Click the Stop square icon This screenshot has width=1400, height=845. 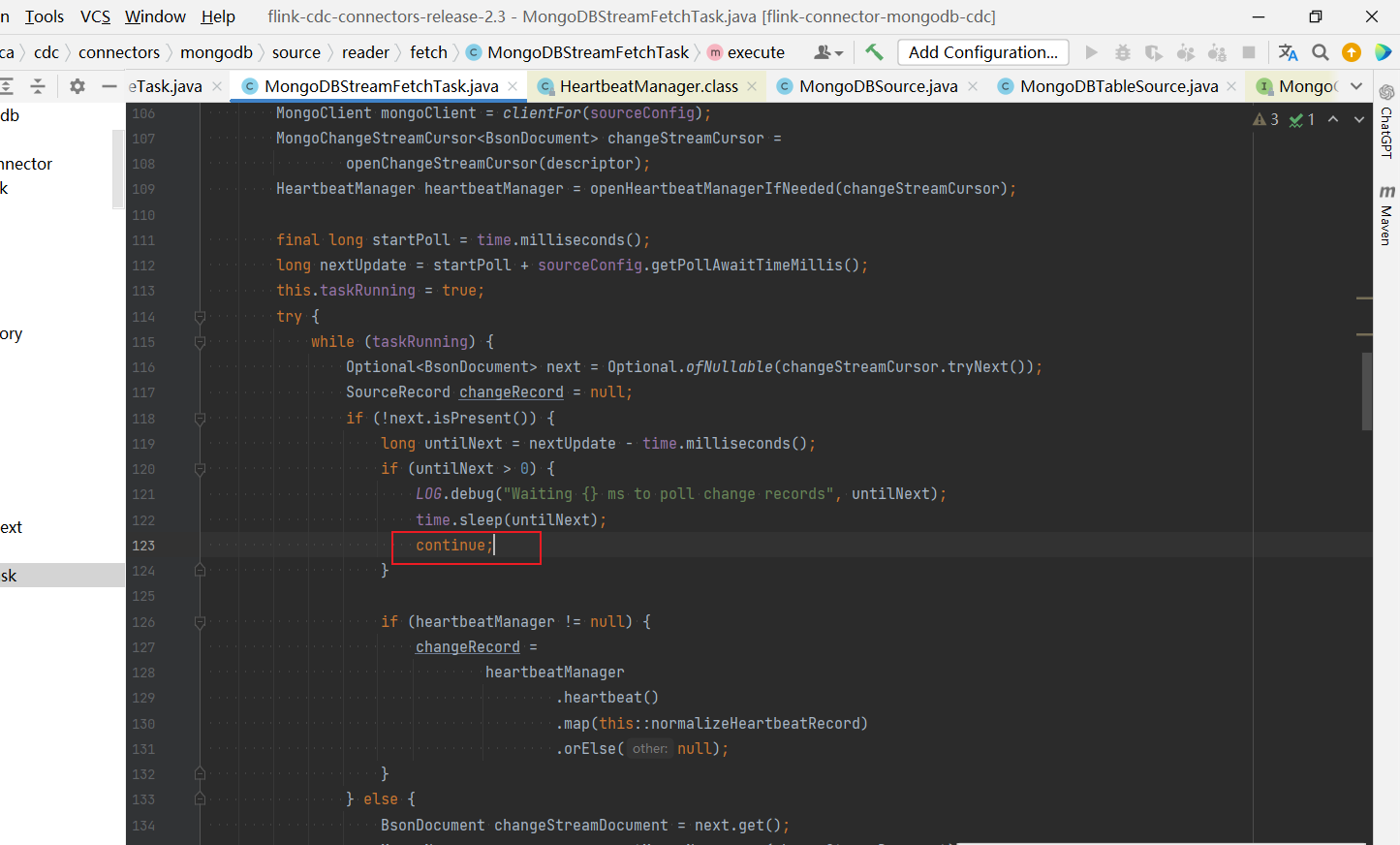click(x=1249, y=52)
